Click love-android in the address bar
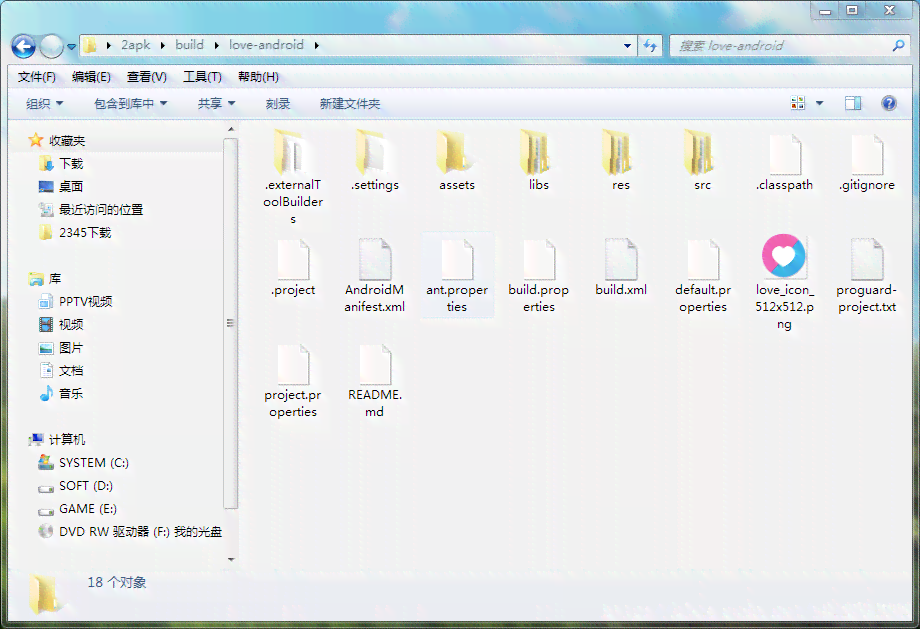Screen dimensions: 920x629 (266, 45)
